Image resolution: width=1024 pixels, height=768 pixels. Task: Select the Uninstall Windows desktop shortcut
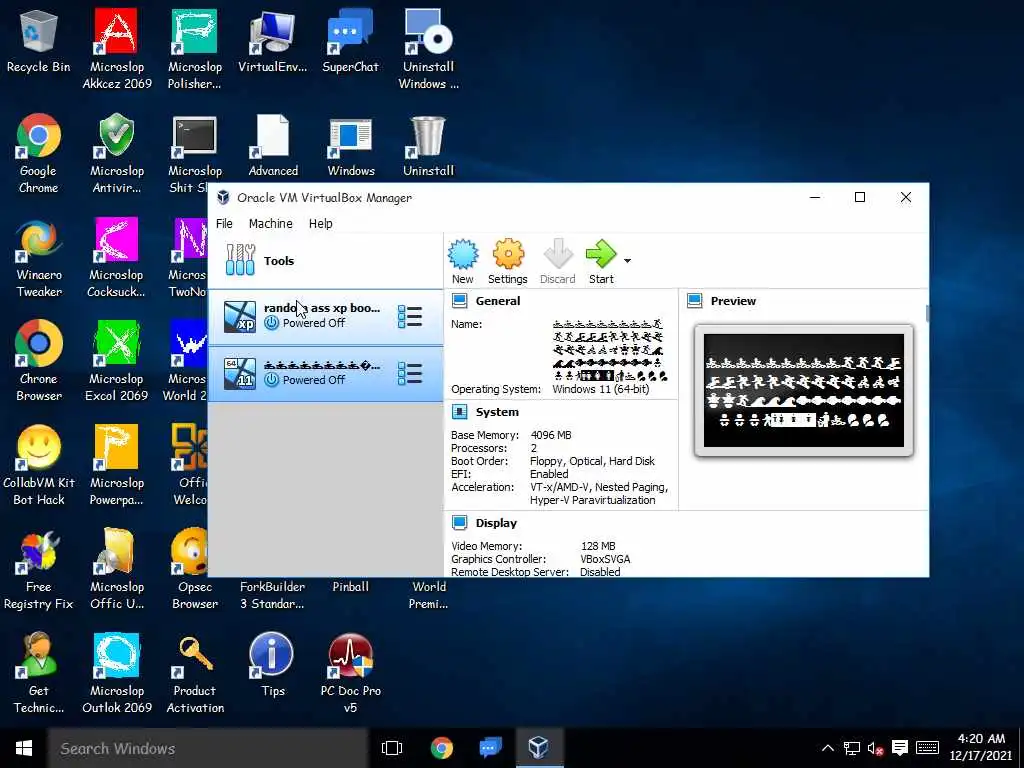[x=428, y=49]
